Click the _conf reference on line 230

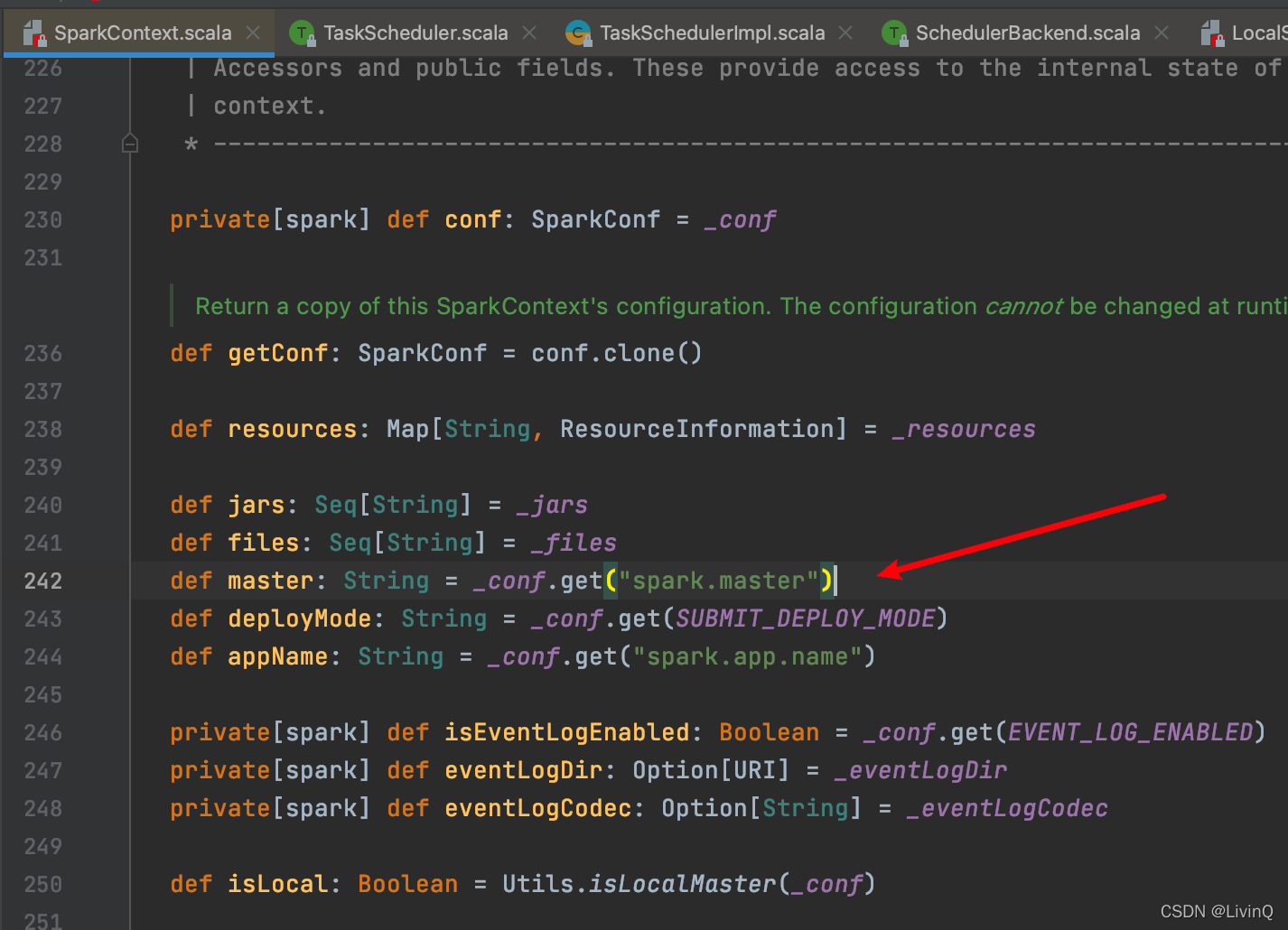click(x=740, y=219)
